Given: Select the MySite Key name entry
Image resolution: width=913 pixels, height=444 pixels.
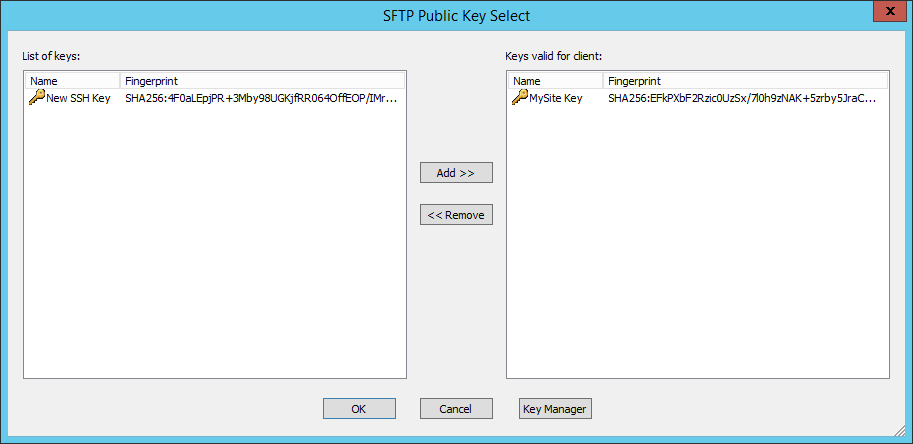Looking at the screenshot, I should (x=557, y=98).
